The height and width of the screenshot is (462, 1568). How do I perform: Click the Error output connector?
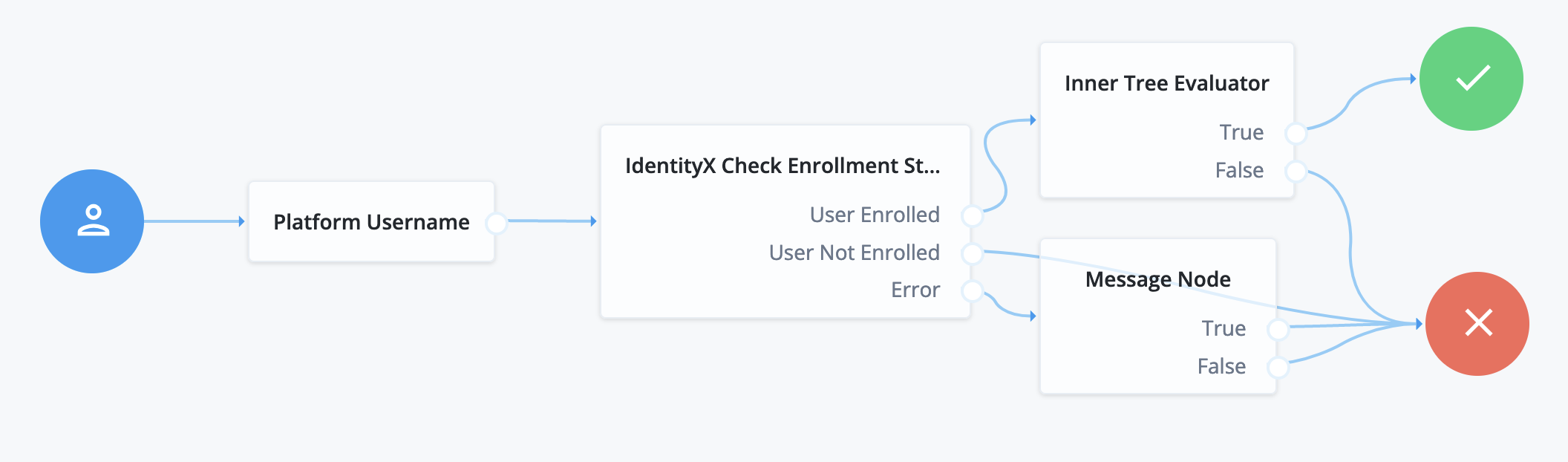(972, 290)
